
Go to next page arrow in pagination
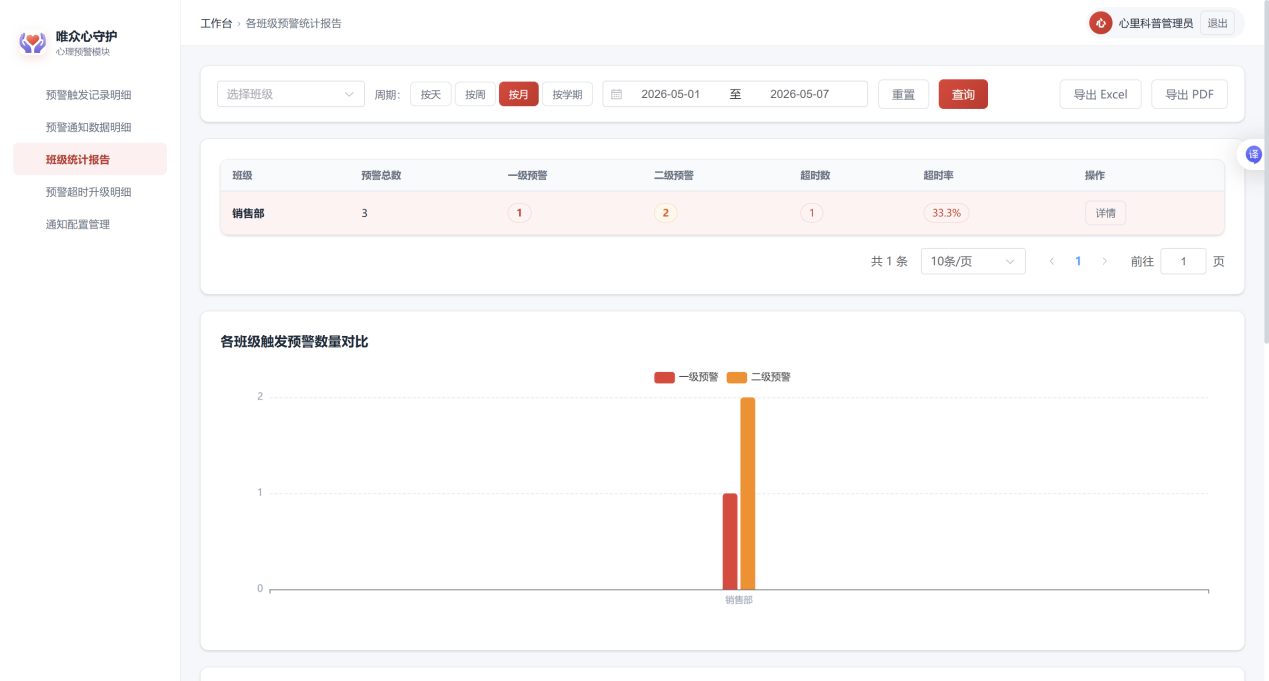pos(1104,261)
